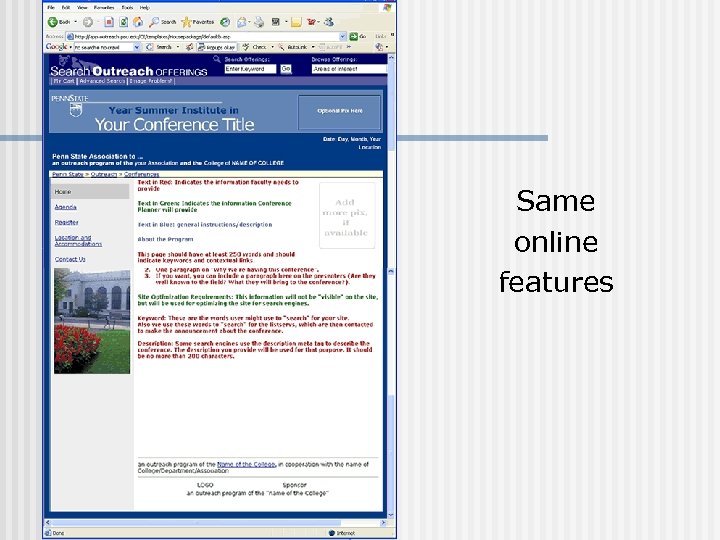Click inside the browser address bar
The height and width of the screenshot is (540, 720).
206,36
